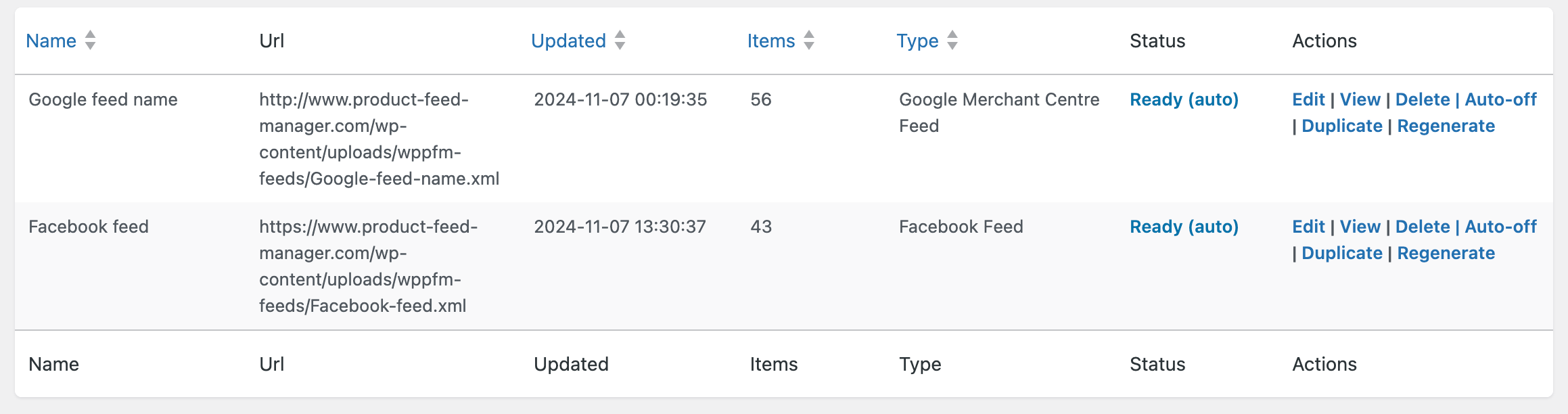This screenshot has width=1568, height=414.
Task: Duplicate the Google feed name feed
Action: pyautogui.click(x=1341, y=126)
